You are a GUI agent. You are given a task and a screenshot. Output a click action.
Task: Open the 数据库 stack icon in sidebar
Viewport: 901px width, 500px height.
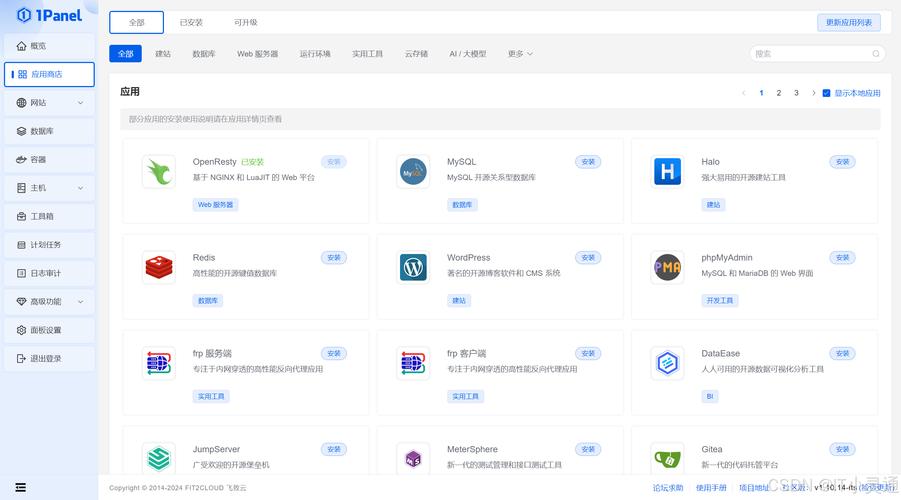click(21, 131)
